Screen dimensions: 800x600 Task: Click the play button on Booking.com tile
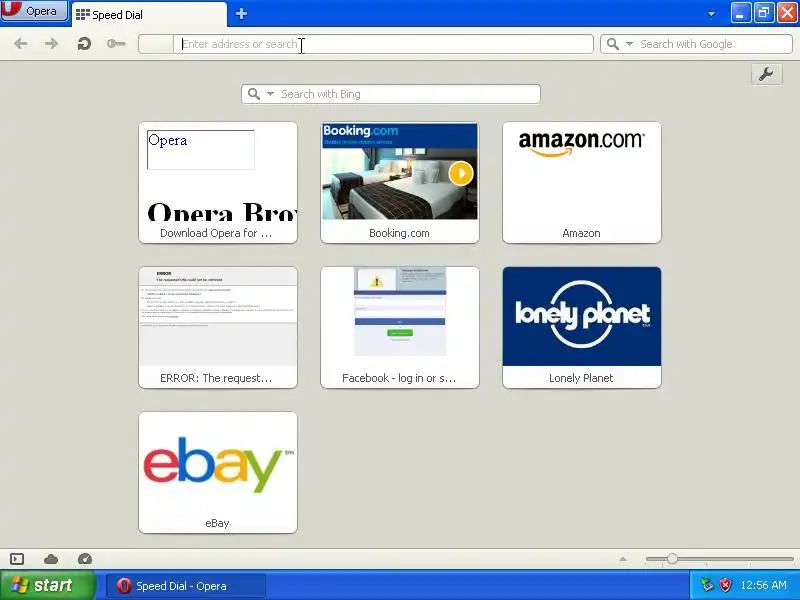(x=461, y=173)
